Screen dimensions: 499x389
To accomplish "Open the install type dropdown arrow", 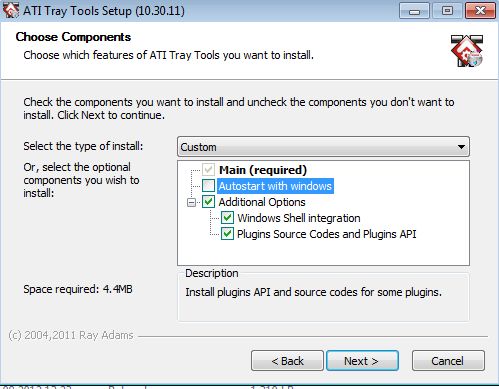I will pos(461,147).
